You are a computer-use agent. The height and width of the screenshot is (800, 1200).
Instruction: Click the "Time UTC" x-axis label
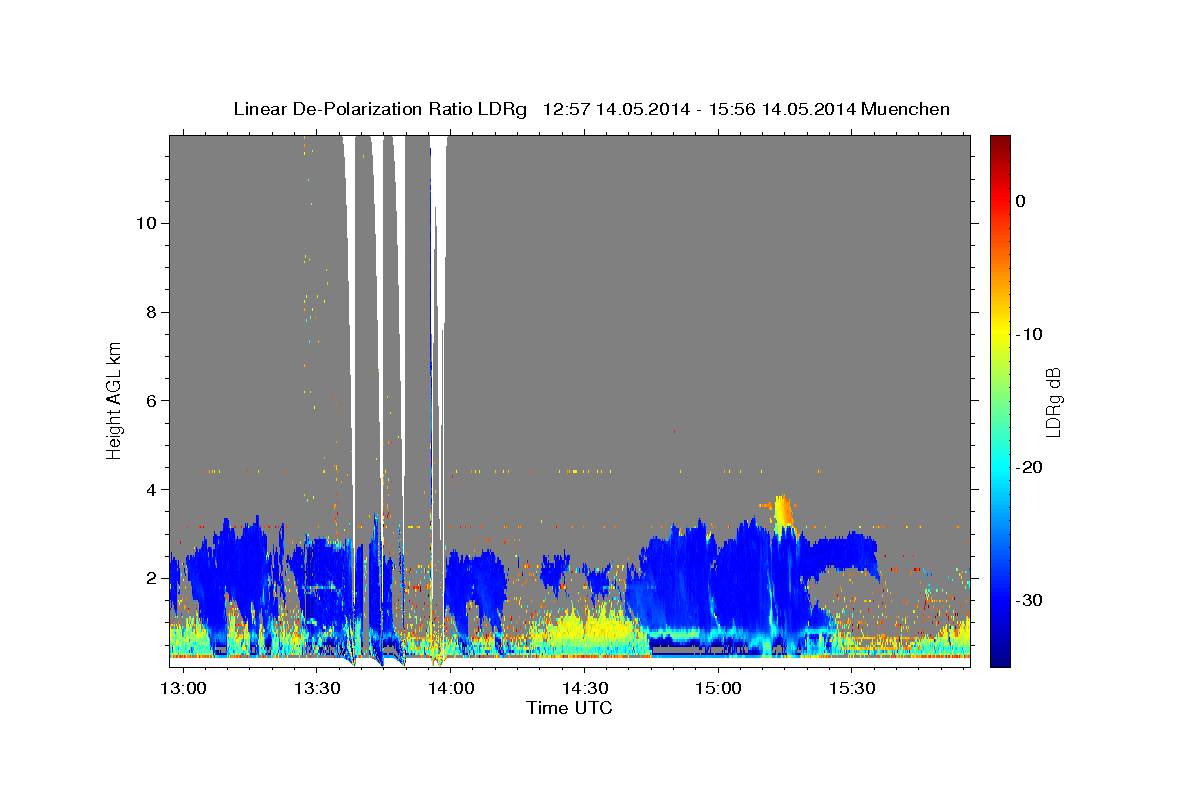(569, 708)
